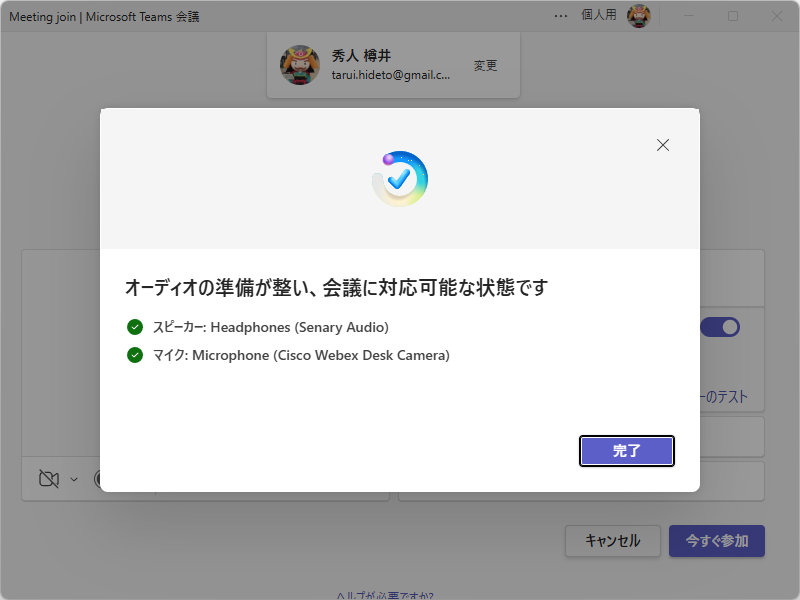The image size is (800, 600).
Task: Click the green check next to スピーカー
Action: click(135, 327)
